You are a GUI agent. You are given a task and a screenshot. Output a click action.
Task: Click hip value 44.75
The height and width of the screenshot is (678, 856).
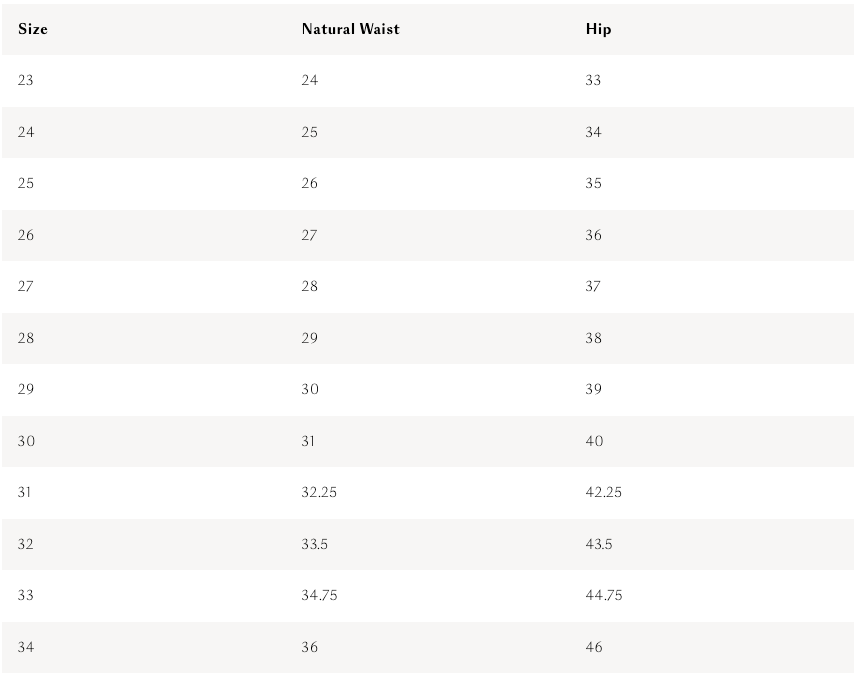tap(604, 596)
